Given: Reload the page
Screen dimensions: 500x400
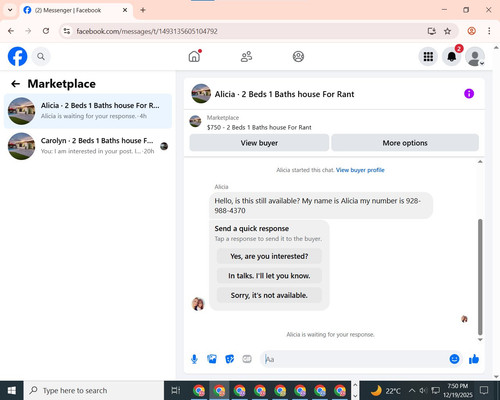Looking at the screenshot, I should tap(46, 31).
